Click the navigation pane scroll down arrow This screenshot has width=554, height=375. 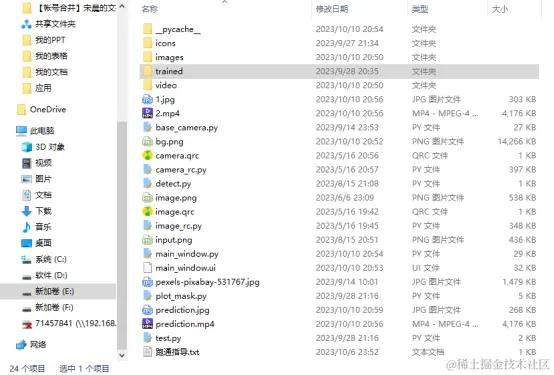(x=122, y=355)
